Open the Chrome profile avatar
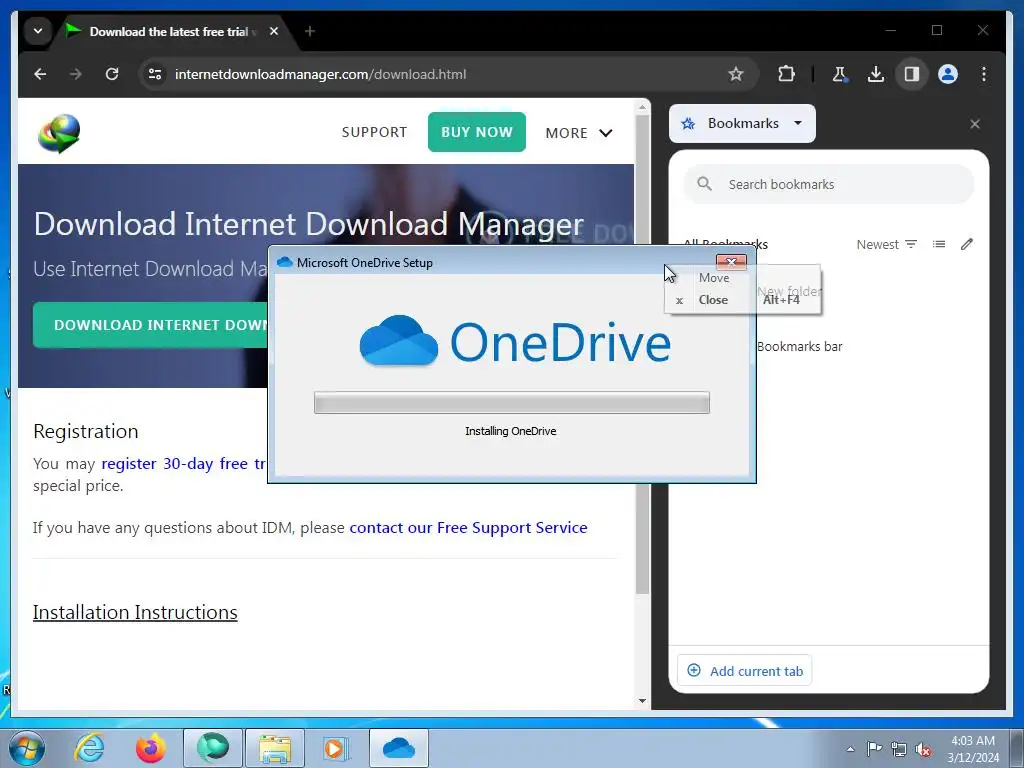Viewport: 1024px width, 768px height. click(948, 74)
